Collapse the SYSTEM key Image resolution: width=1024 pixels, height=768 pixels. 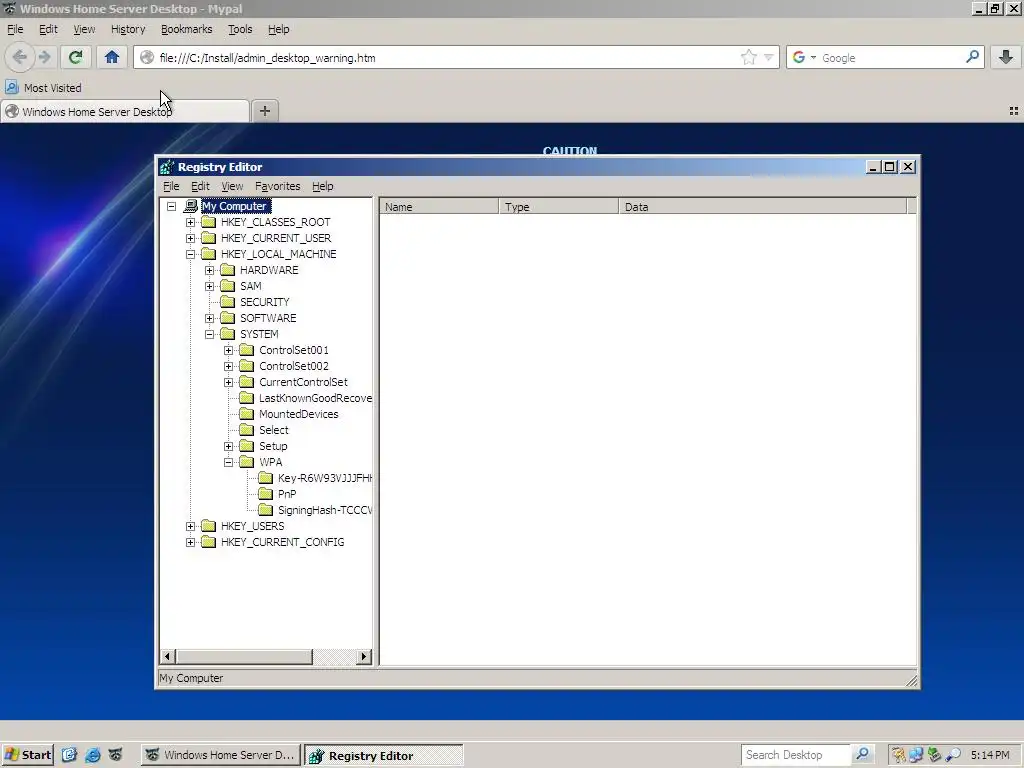209,334
